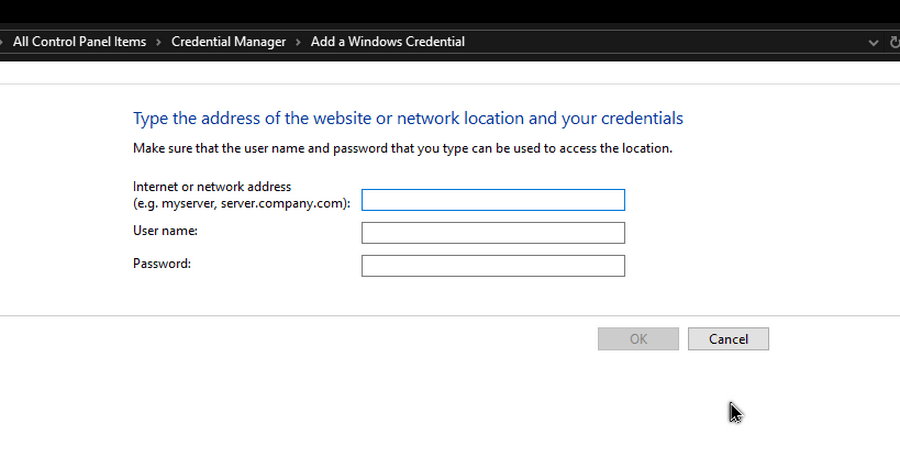900x469 pixels.
Task: Expand chevron after Credential Manager breadcrumb
Action: [x=298, y=42]
